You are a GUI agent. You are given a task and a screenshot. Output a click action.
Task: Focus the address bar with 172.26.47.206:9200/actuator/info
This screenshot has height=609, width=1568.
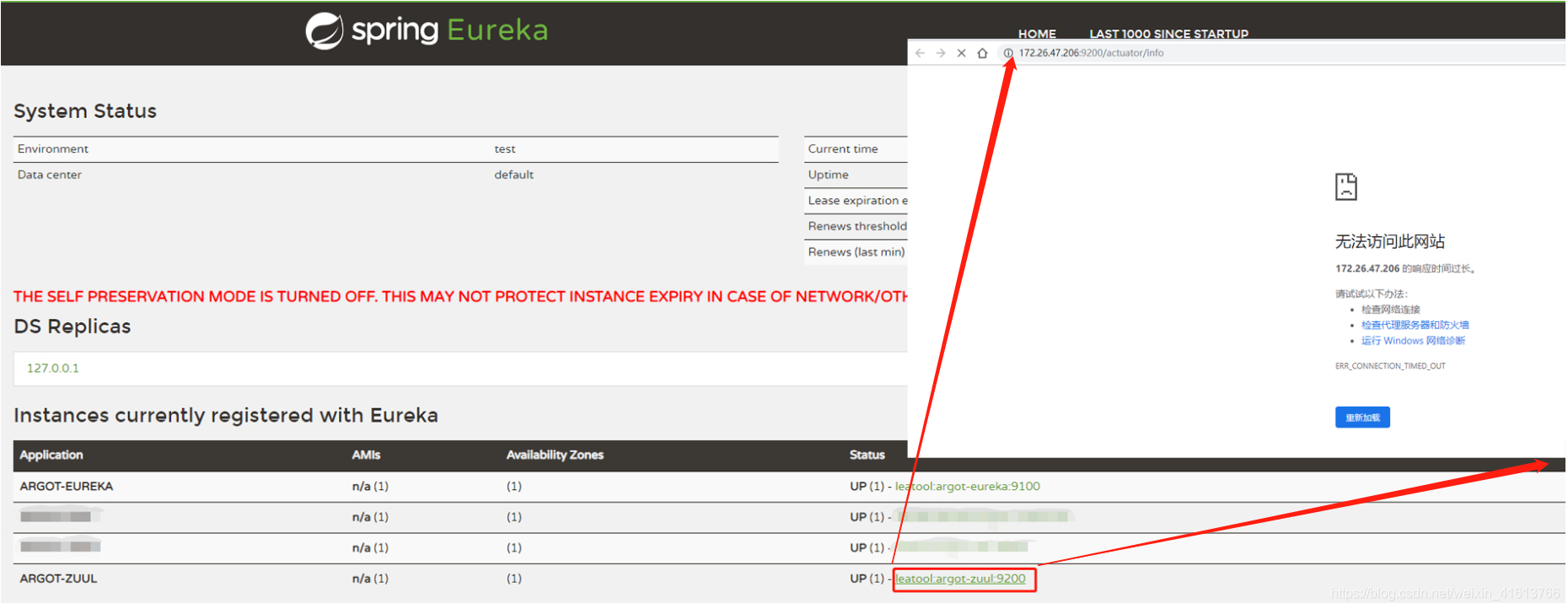pos(1281,53)
